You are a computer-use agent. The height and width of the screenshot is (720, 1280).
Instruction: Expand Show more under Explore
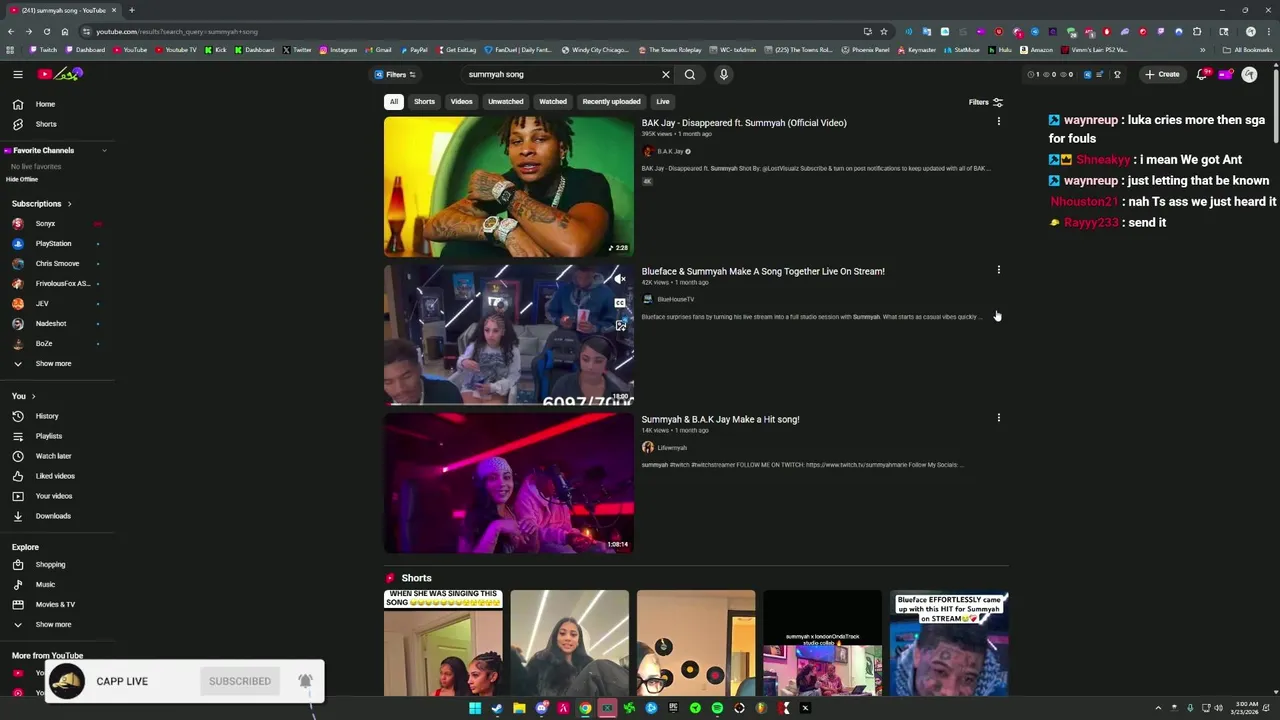[x=57, y=625]
